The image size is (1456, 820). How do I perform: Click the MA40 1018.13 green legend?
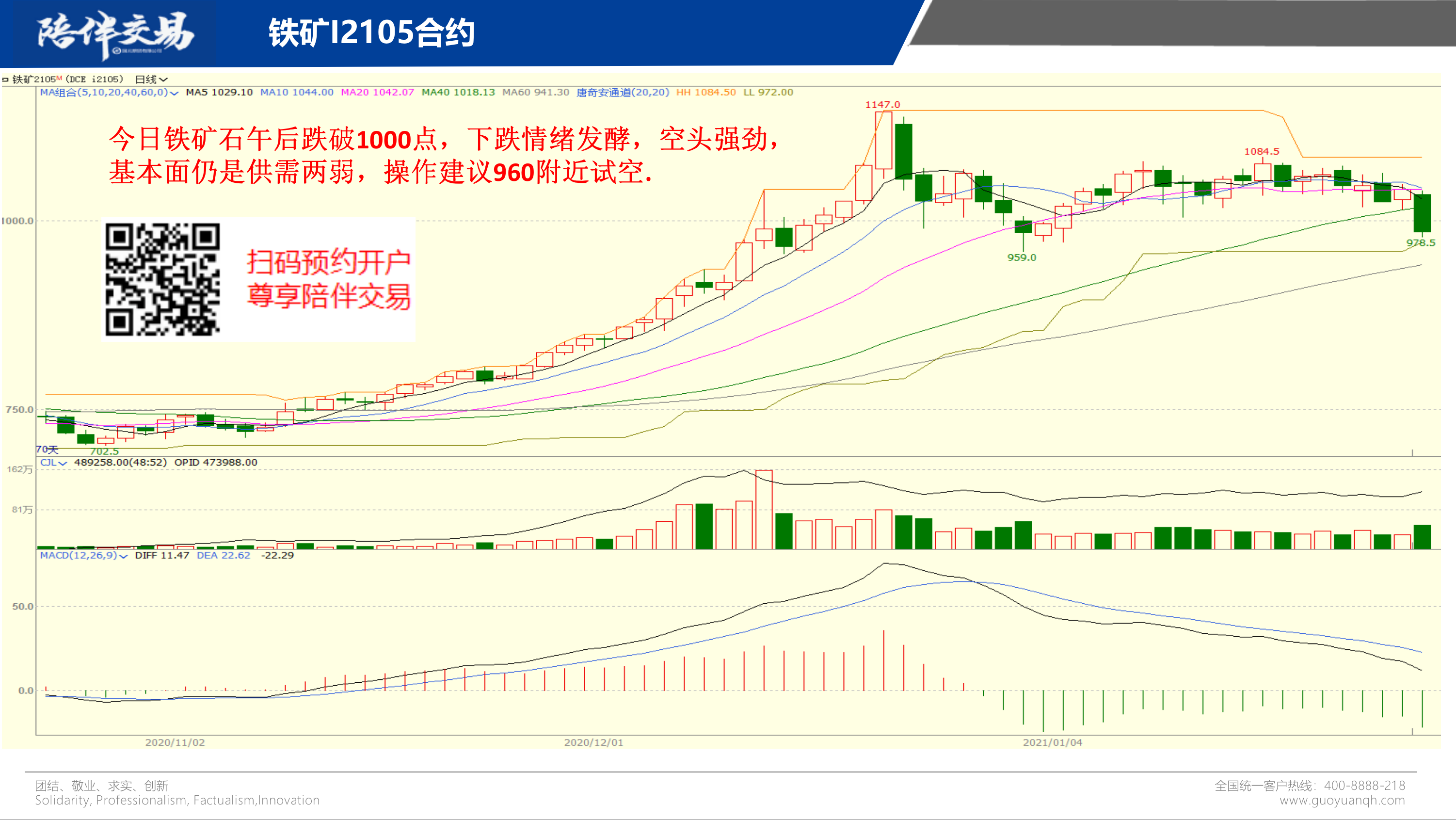(458, 92)
